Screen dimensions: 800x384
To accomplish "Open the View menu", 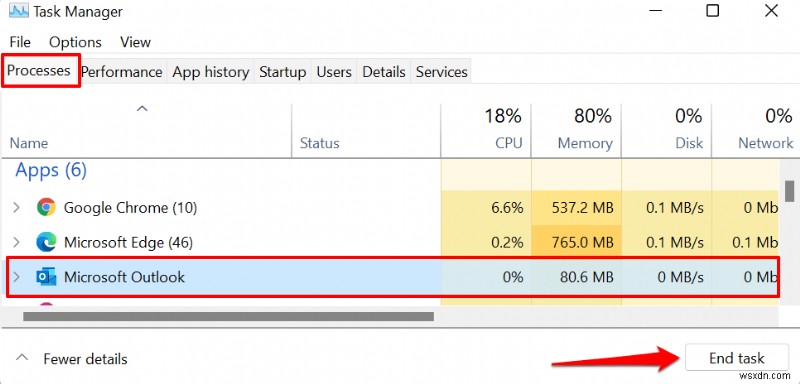I will pos(135,42).
